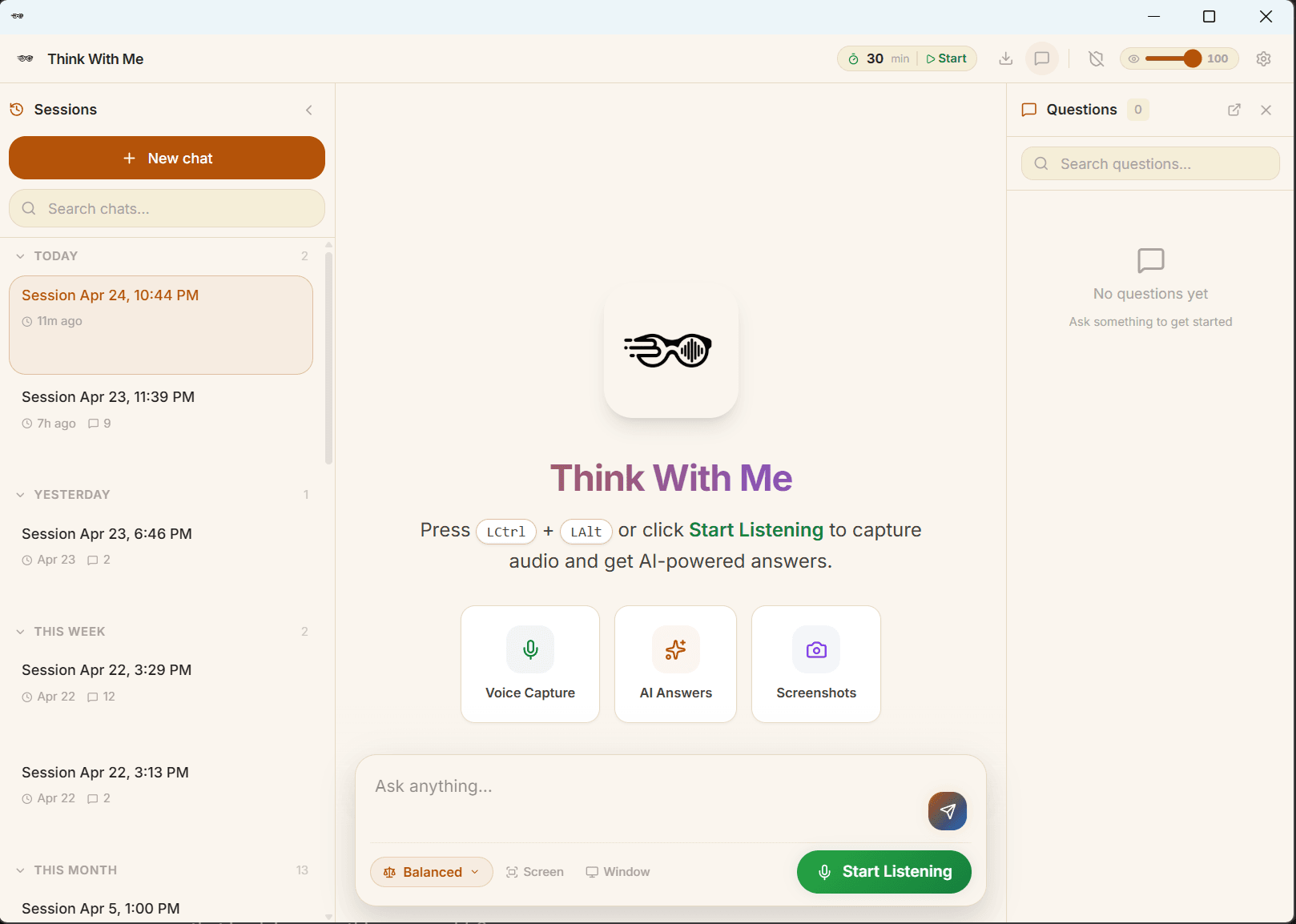The image size is (1296, 924).
Task: Click the crossed-out shield icon in toolbar
Action: [x=1097, y=58]
